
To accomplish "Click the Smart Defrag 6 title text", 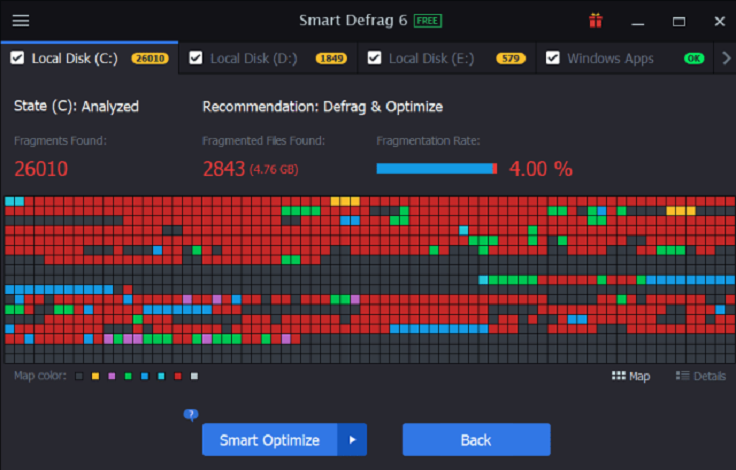I will tap(353, 21).
